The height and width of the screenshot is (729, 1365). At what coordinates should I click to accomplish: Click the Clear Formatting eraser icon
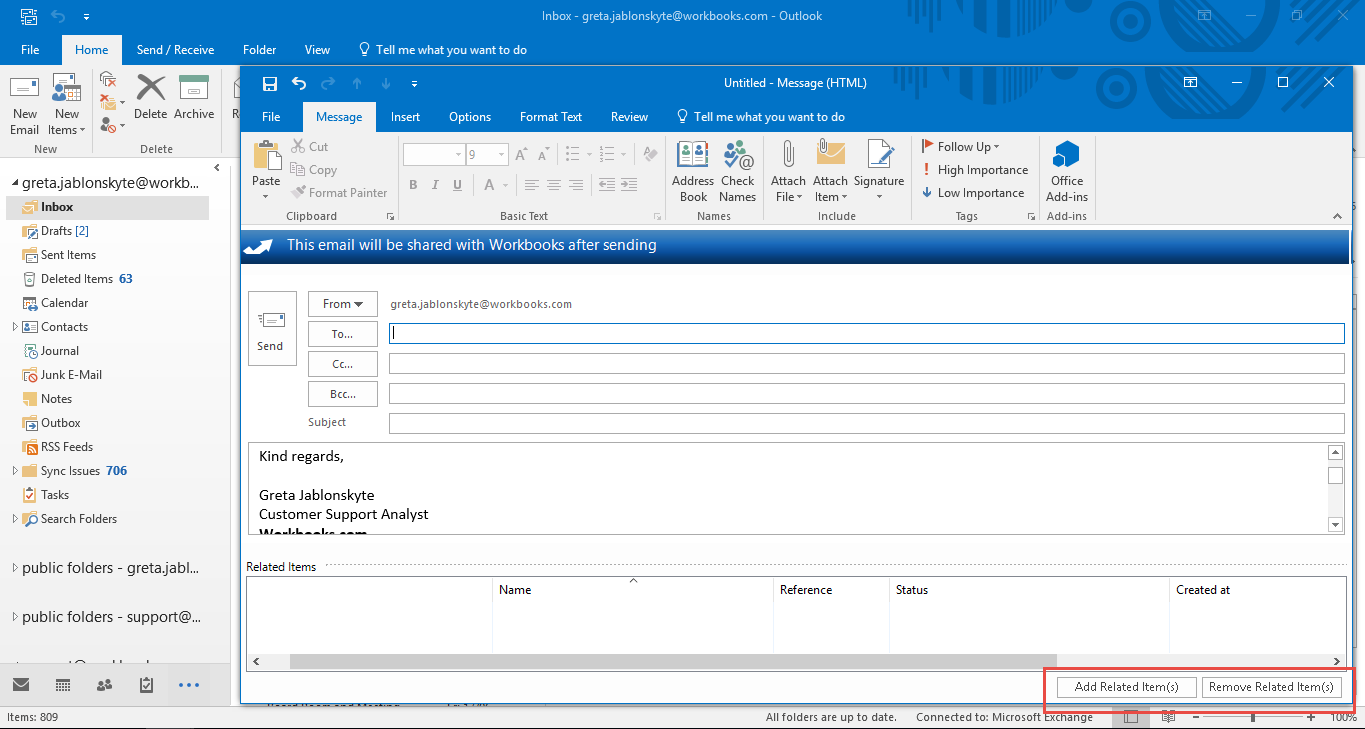[x=650, y=155]
